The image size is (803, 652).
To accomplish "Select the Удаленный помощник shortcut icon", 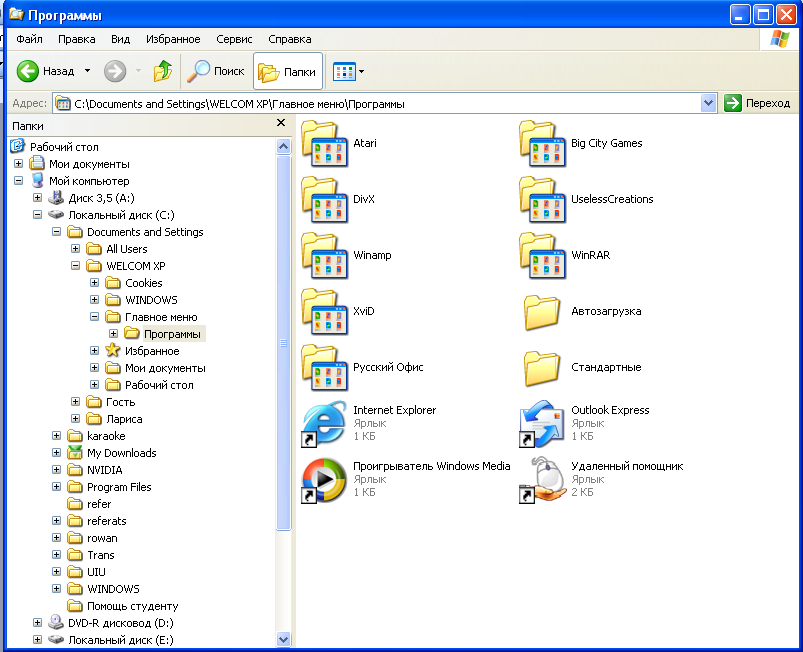I will tap(542, 480).
